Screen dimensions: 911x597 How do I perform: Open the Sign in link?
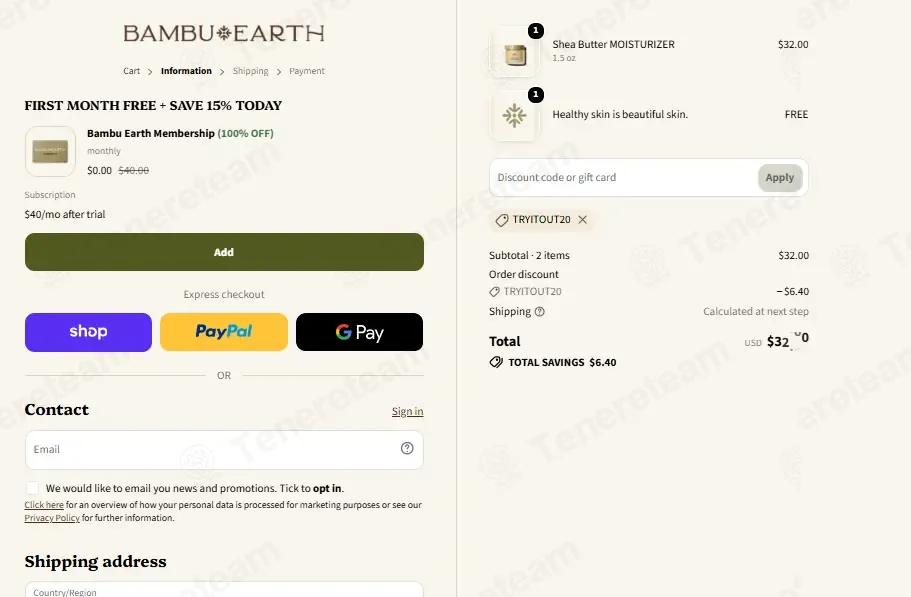[407, 411]
